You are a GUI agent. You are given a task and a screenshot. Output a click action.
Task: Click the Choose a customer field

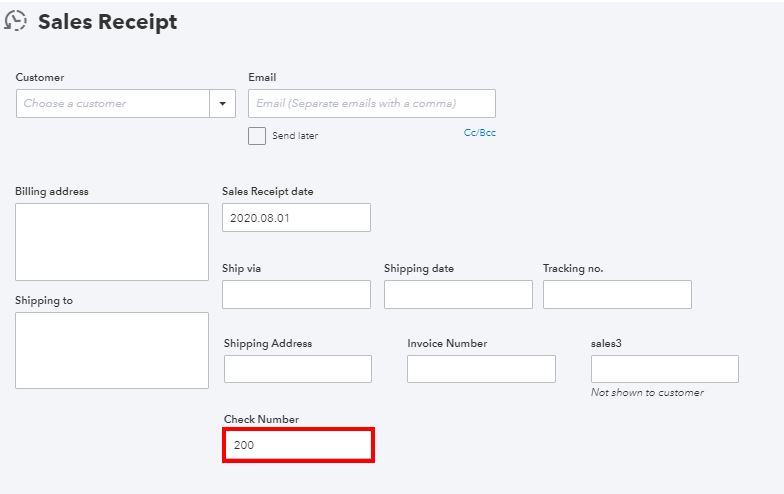tap(112, 104)
